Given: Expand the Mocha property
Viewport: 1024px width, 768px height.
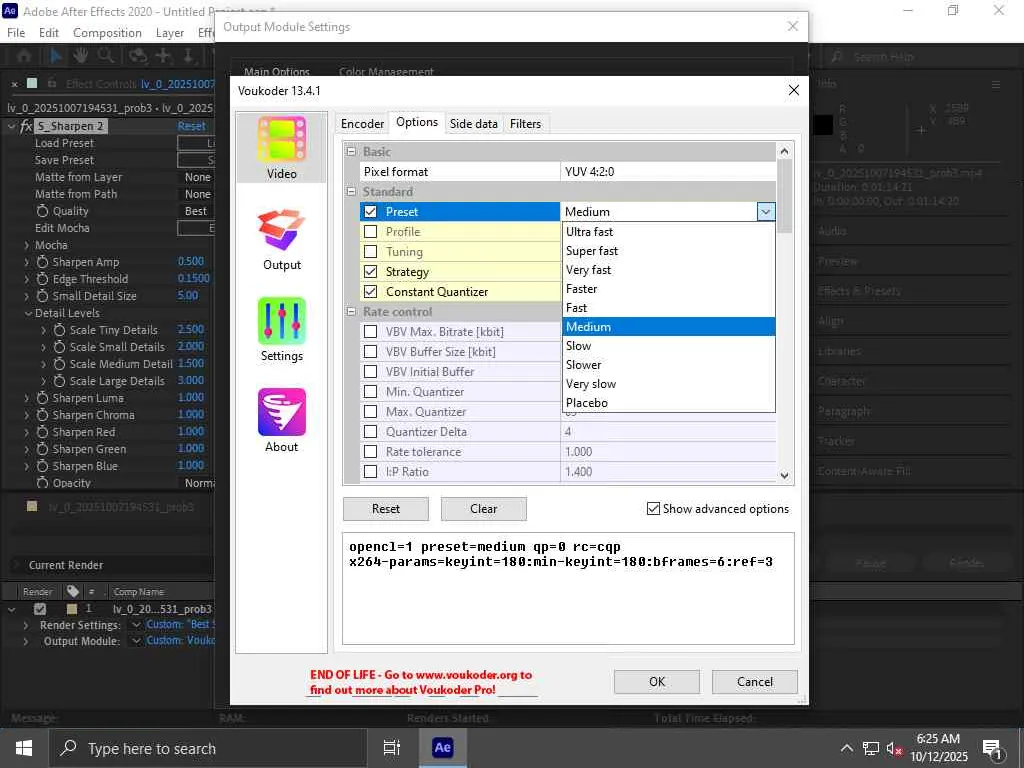Looking at the screenshot, I should [x=26, y=245].
